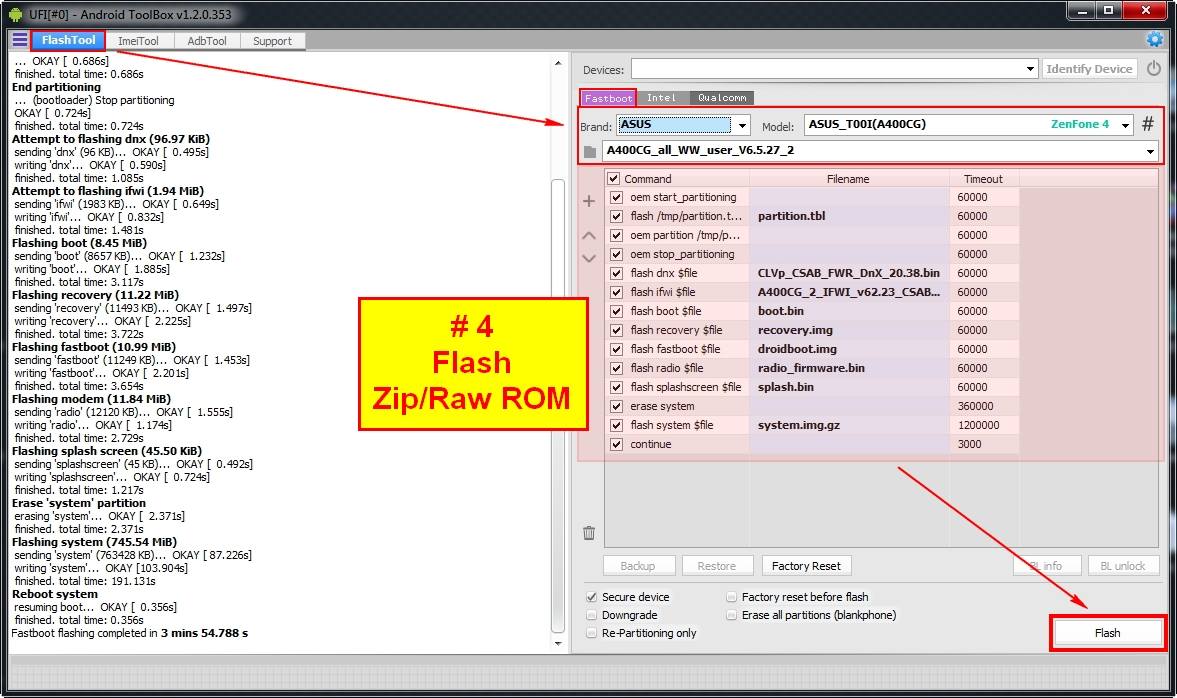
Task: Uncheck flash system $file command
Action: [616, 426]
